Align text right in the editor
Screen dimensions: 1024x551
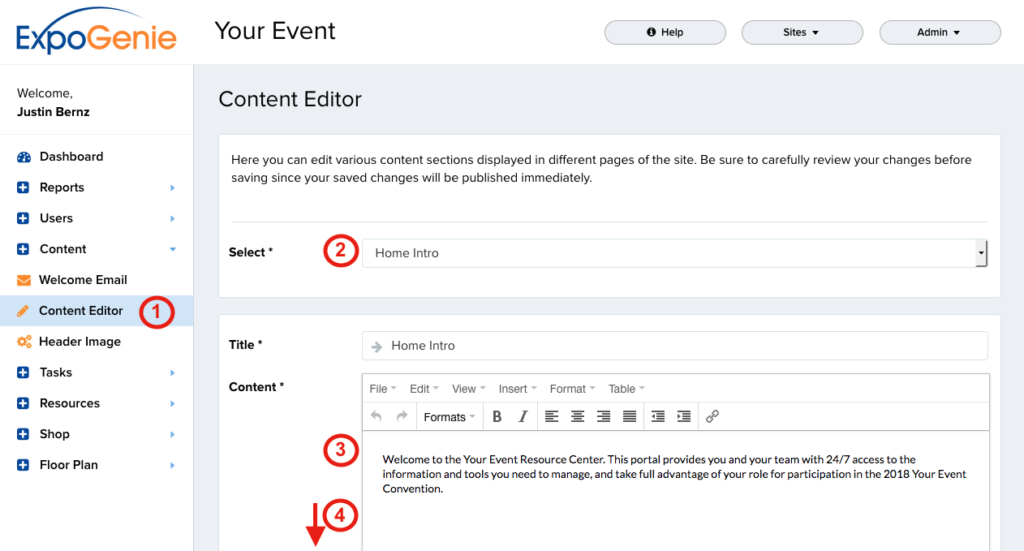pyautogui.click(x=603, y=417)
